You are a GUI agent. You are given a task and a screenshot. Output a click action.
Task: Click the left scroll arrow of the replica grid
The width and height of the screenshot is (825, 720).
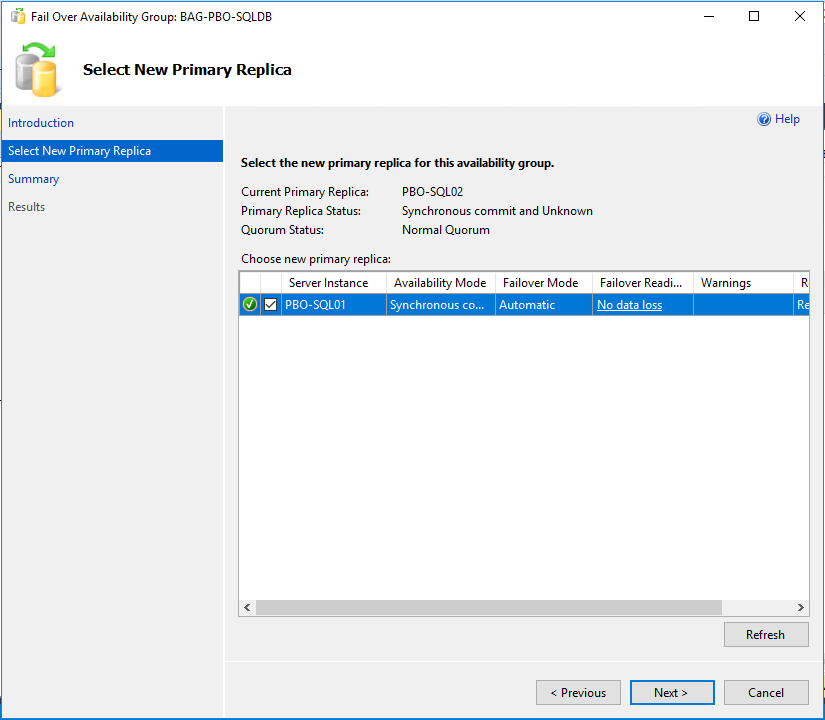pyautogui.click(x=247, y=607)
